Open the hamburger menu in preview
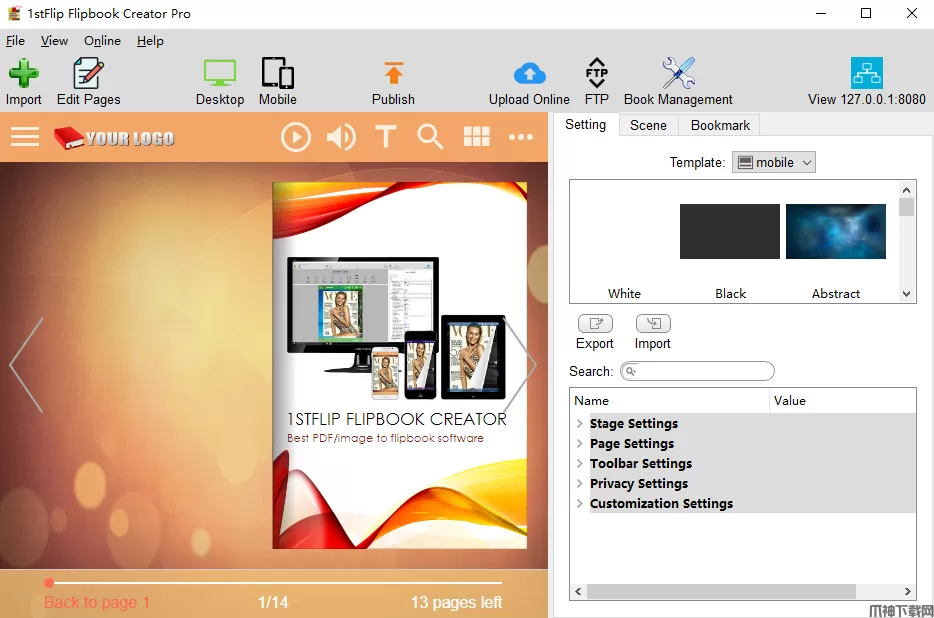 (x=25, y=137)
